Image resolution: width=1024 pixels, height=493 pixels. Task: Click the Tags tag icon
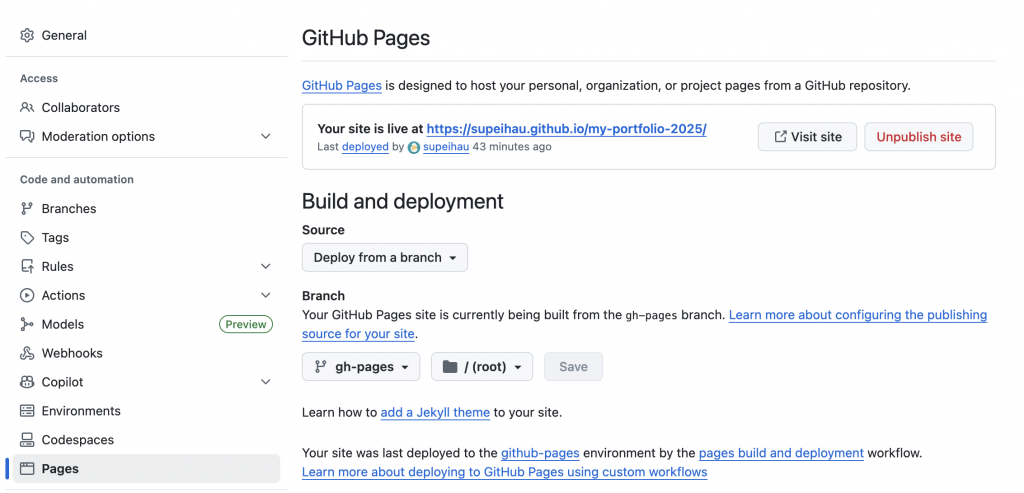point(27,238)
